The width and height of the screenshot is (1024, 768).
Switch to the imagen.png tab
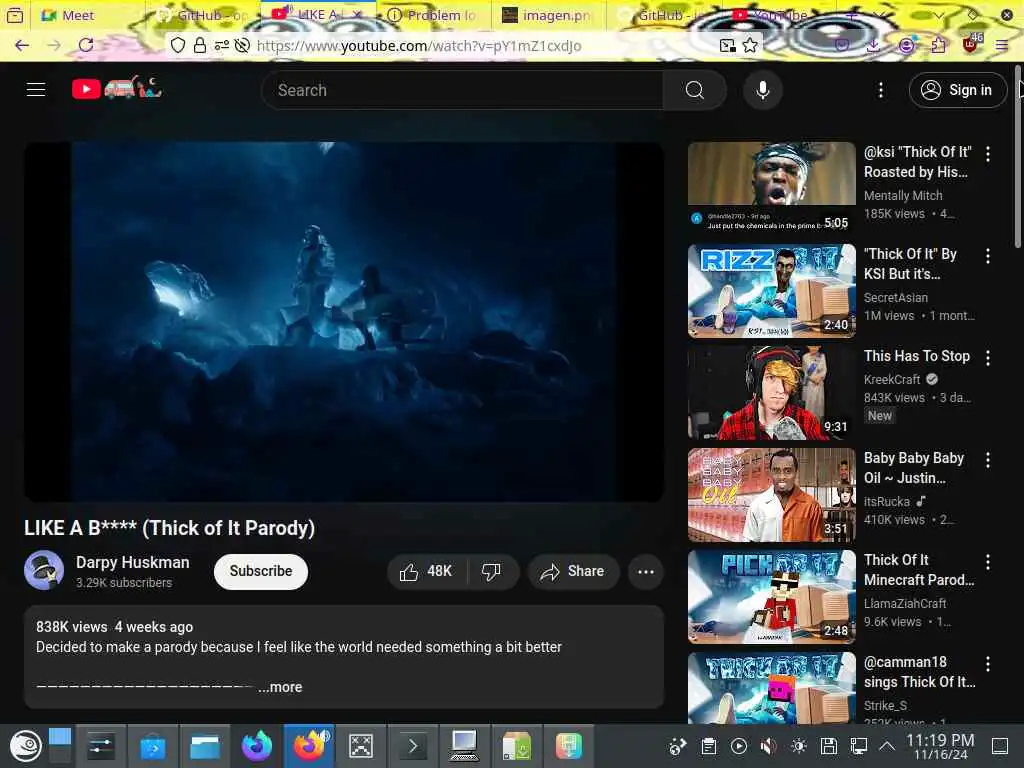point(549,15)
